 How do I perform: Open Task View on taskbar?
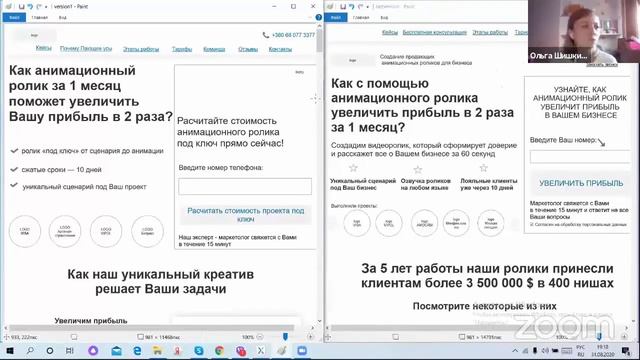pyautogui.click(x=70, y=351)
